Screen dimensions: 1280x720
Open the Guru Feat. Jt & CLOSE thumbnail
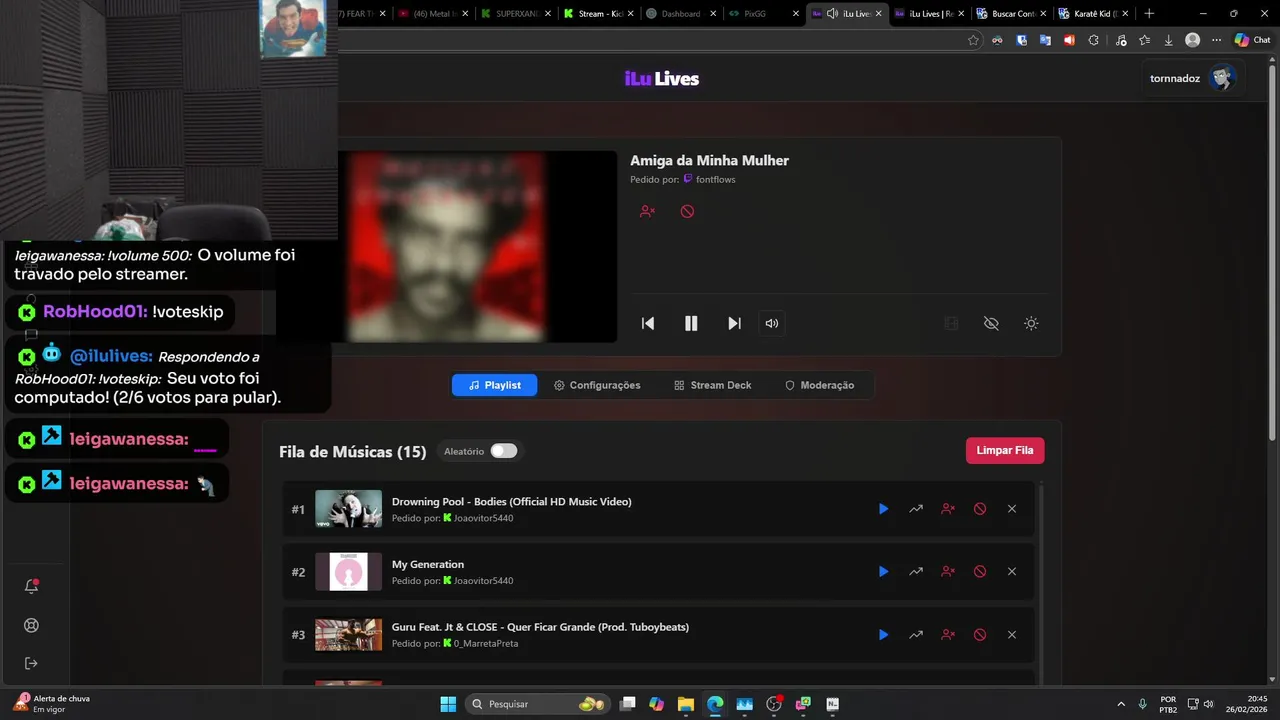(348, 635)
